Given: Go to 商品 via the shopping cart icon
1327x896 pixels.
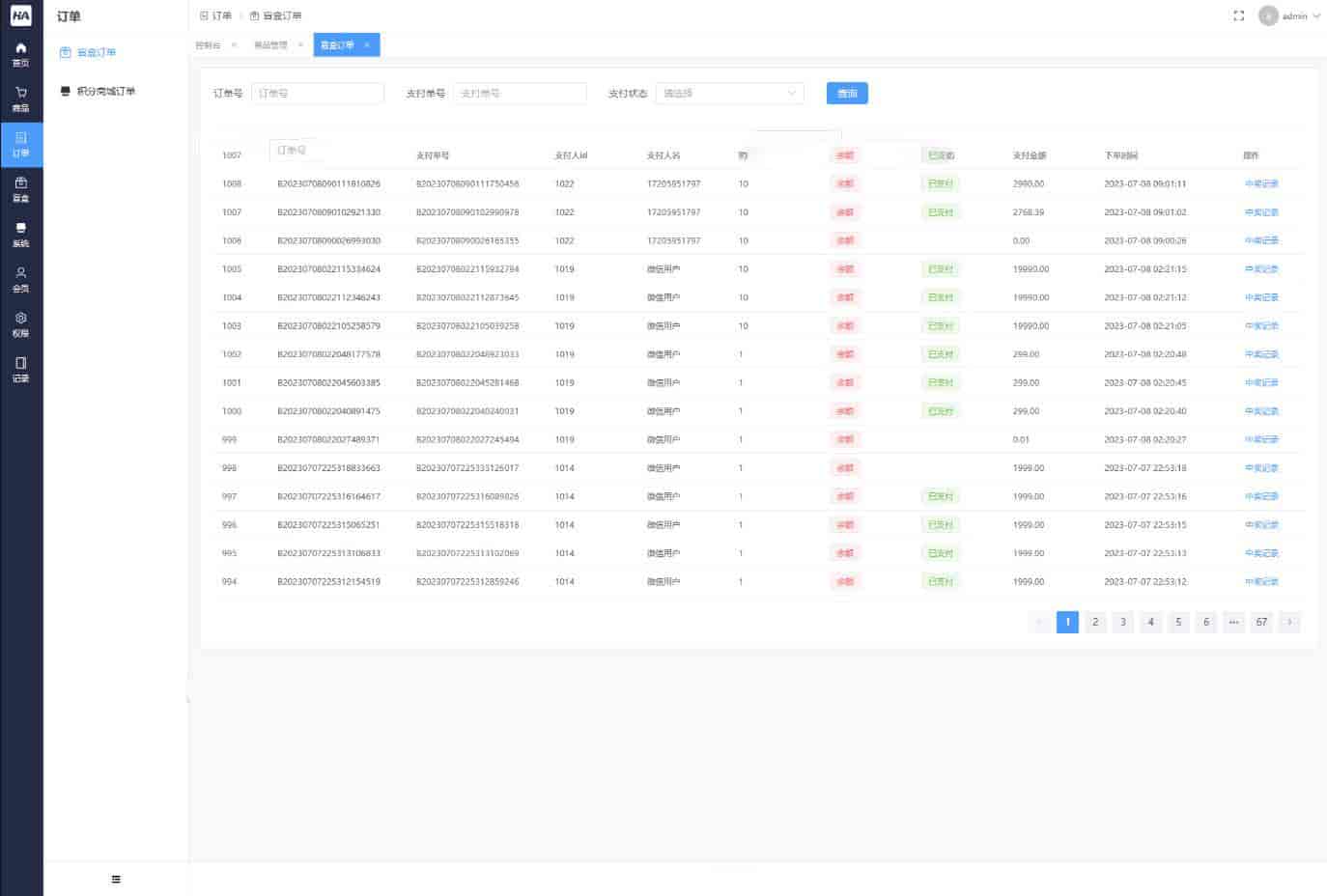Looking at the screenshot, I should coord(20,98).
